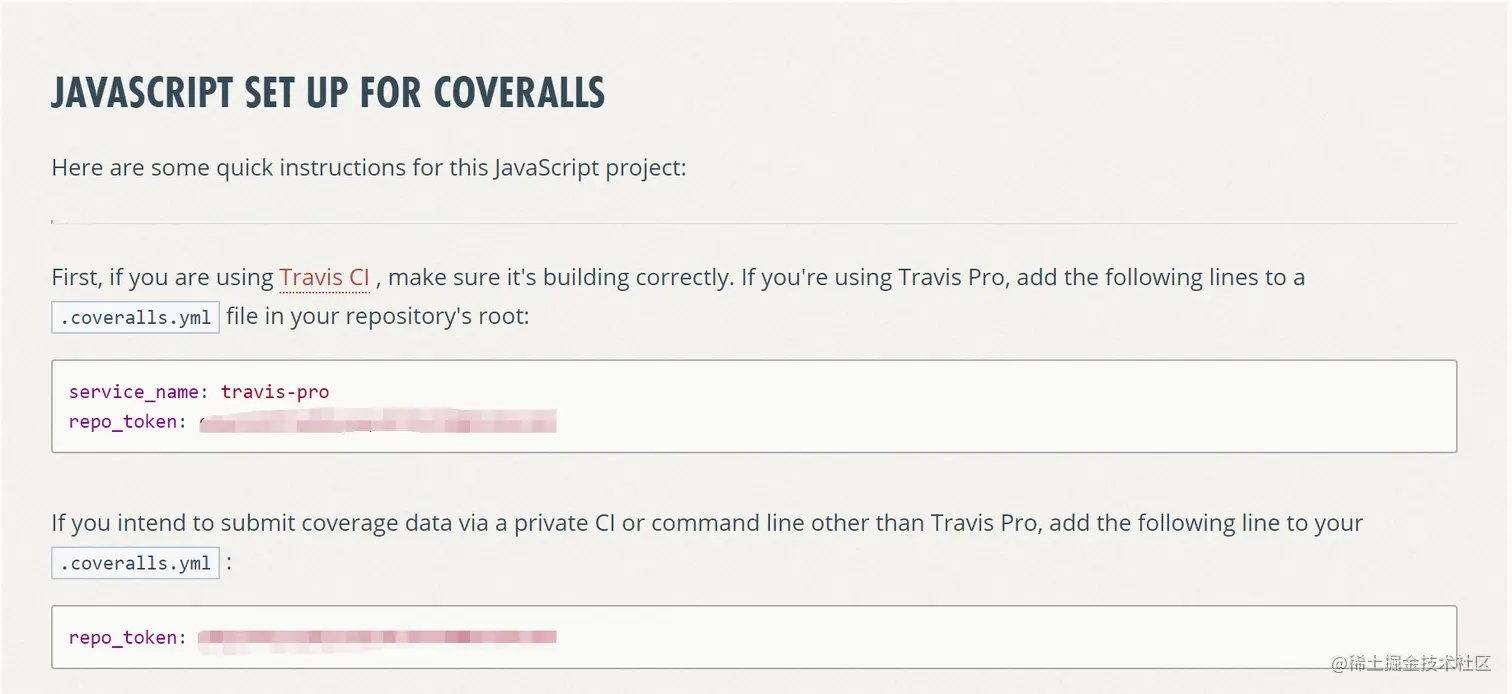Open the Travis CI link
1512x694 pixels.
point(325,277)
